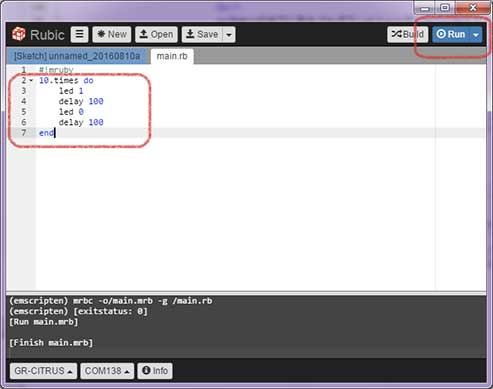Close the Rubic window
This screenshot has width=493, height=389.
pos(473,7)
